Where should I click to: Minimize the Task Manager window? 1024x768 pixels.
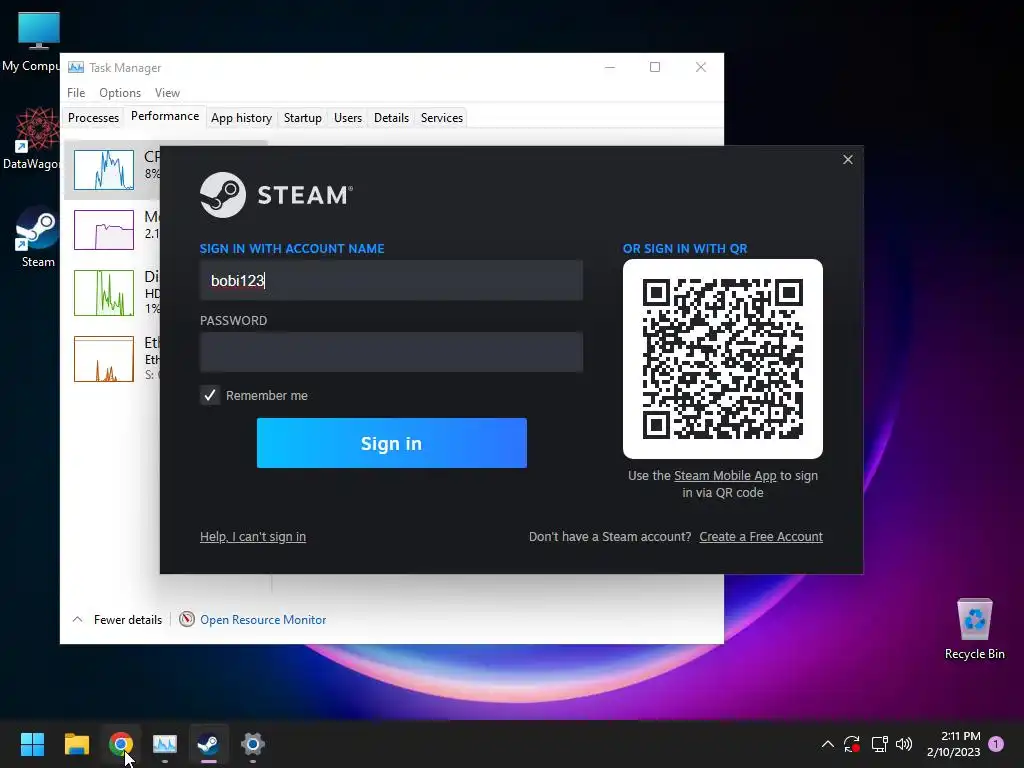(x=610, y=67)
